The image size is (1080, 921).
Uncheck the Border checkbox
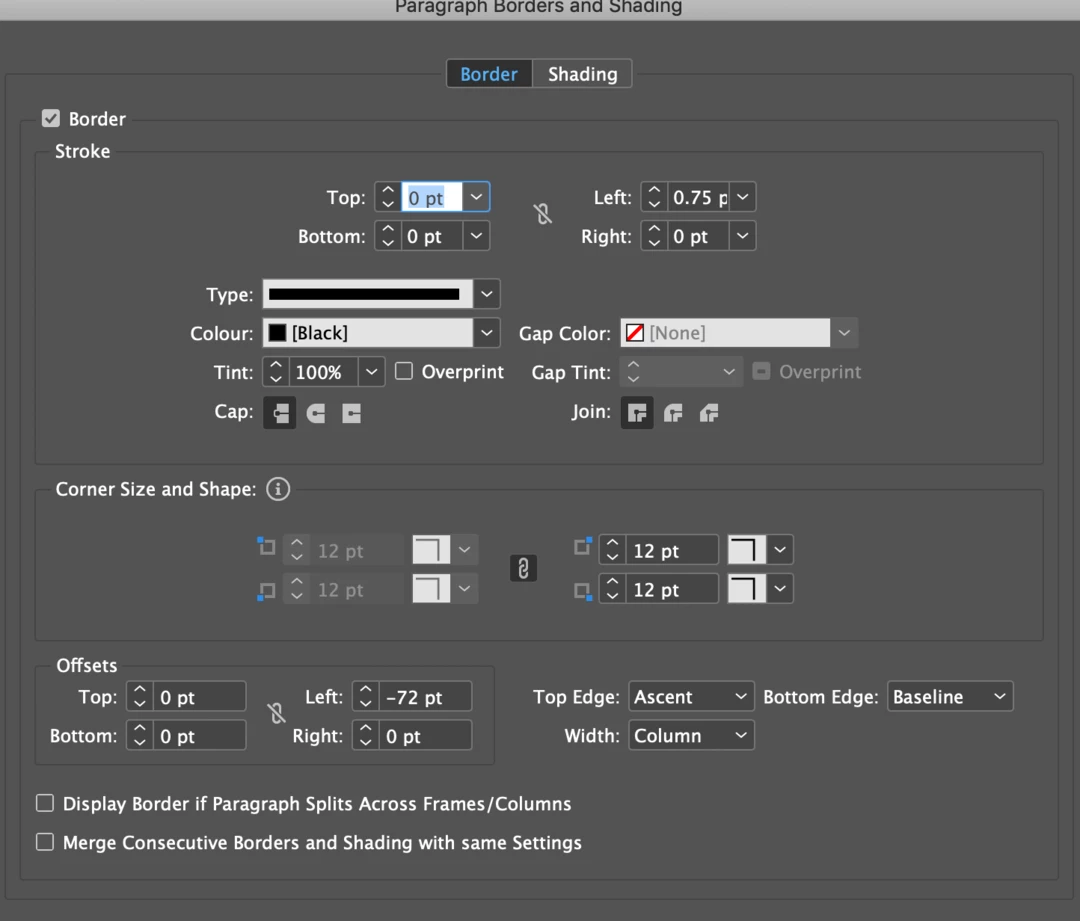(51, 118)
